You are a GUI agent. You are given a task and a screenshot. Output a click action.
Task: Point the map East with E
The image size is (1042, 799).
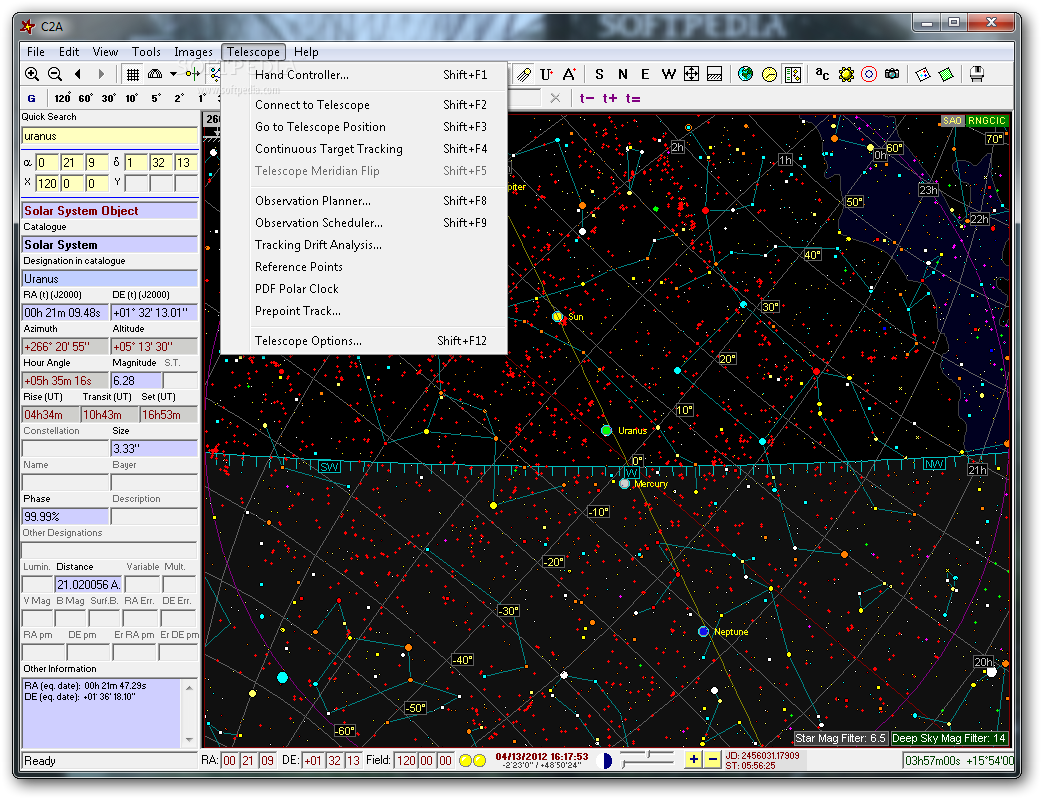(x=645, y=74)
